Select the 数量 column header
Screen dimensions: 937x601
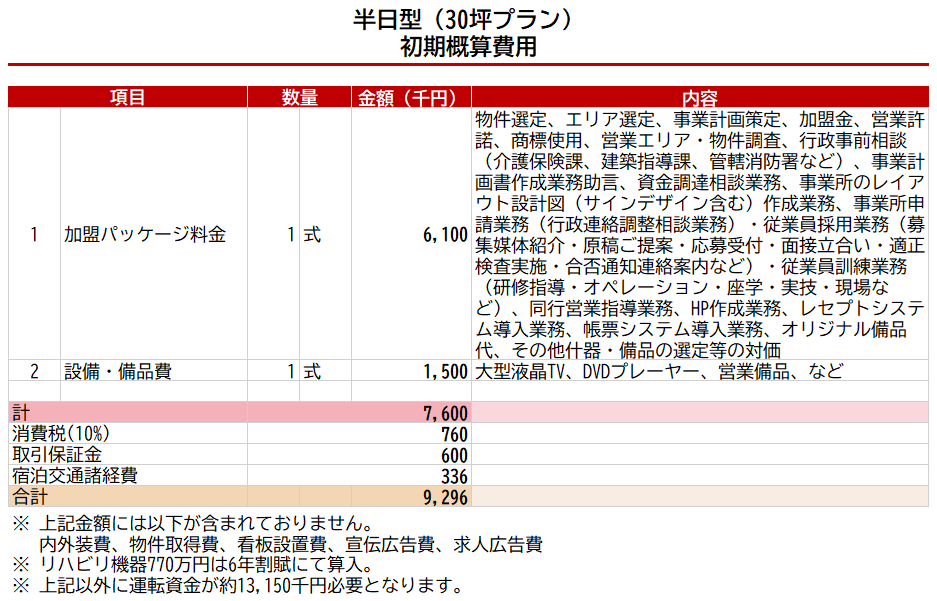(x=299, y=97)
